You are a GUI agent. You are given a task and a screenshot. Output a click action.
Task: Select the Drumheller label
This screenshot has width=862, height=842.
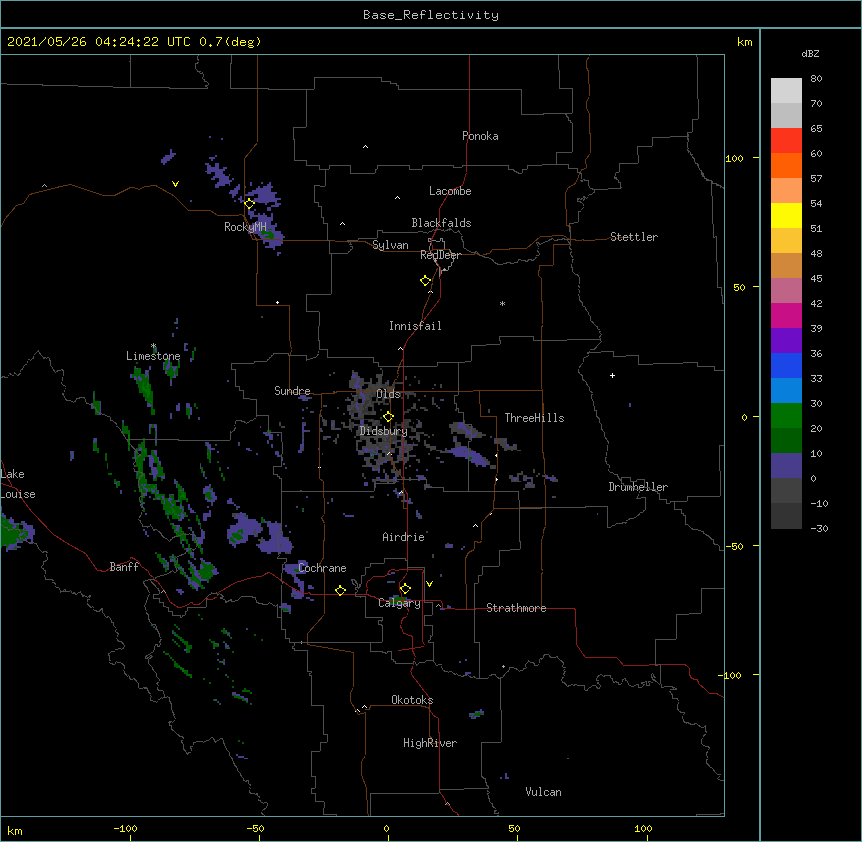(x=638, y=487)
